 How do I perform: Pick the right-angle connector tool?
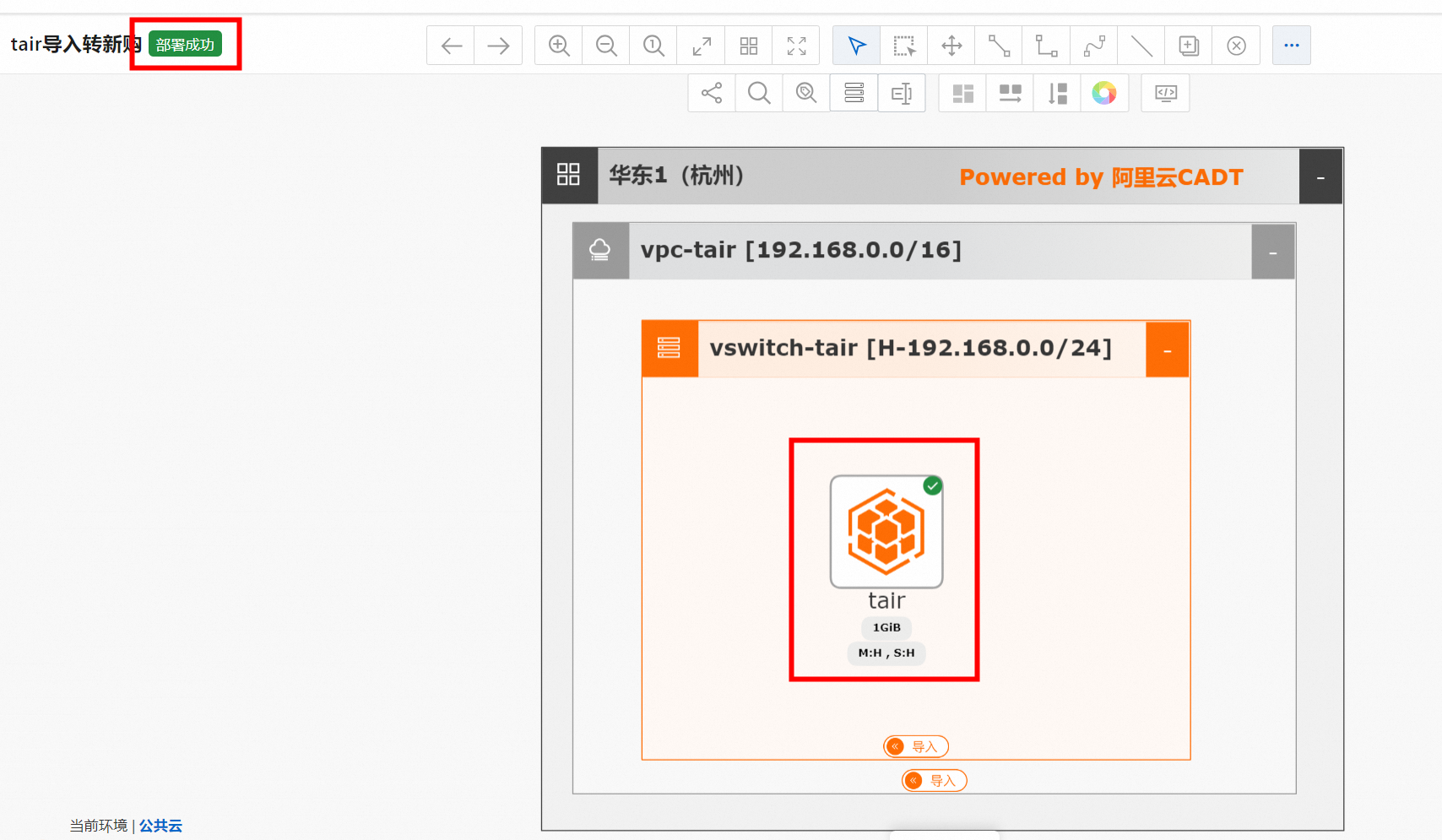pos(1046,46)
